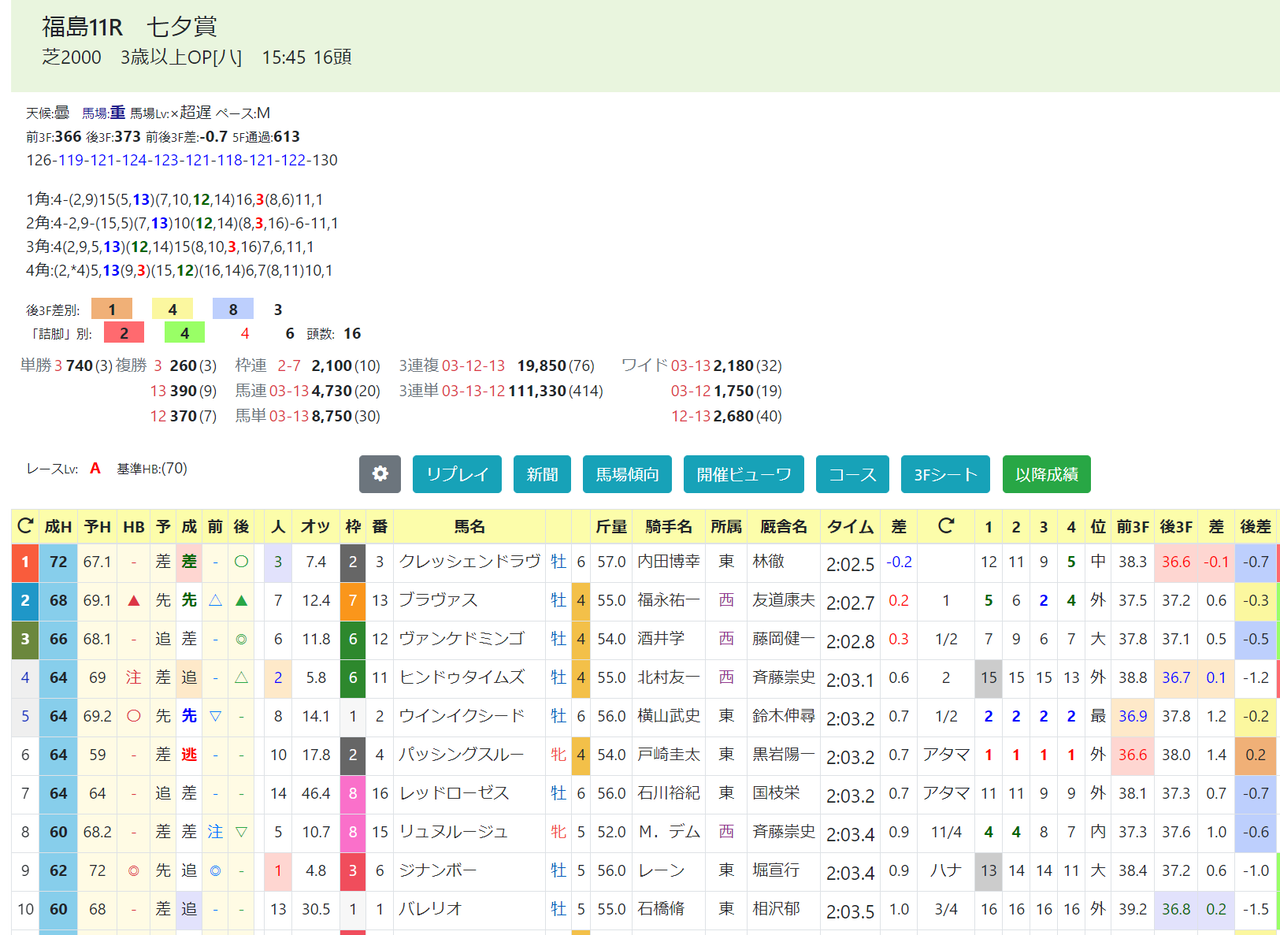Select horse name パッシングスルー
Viewport: 1280px width, 935px height.
pyautogui.click(x=461, y=755)
